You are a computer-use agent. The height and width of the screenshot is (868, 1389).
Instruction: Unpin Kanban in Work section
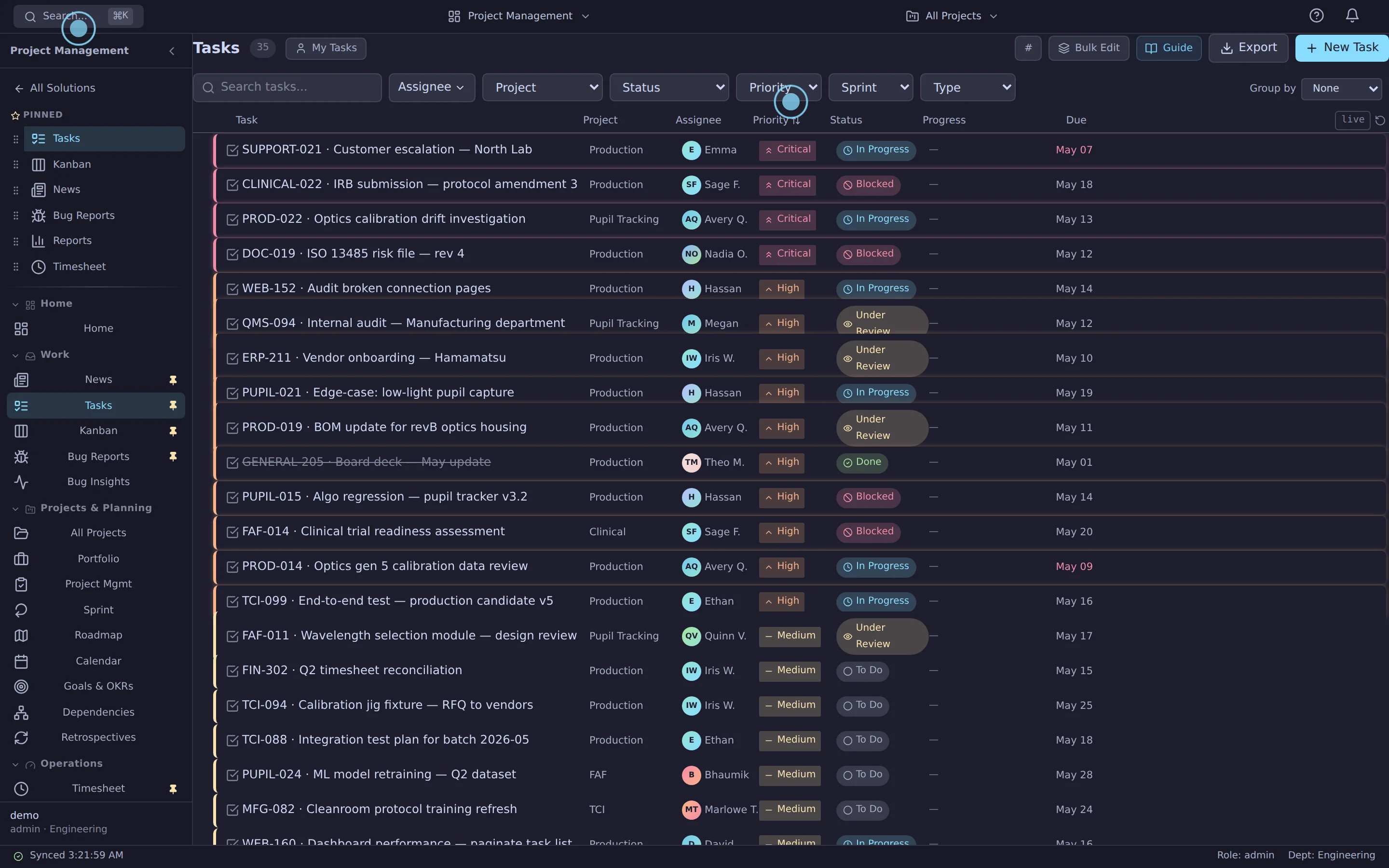click(x=173, y=431)
